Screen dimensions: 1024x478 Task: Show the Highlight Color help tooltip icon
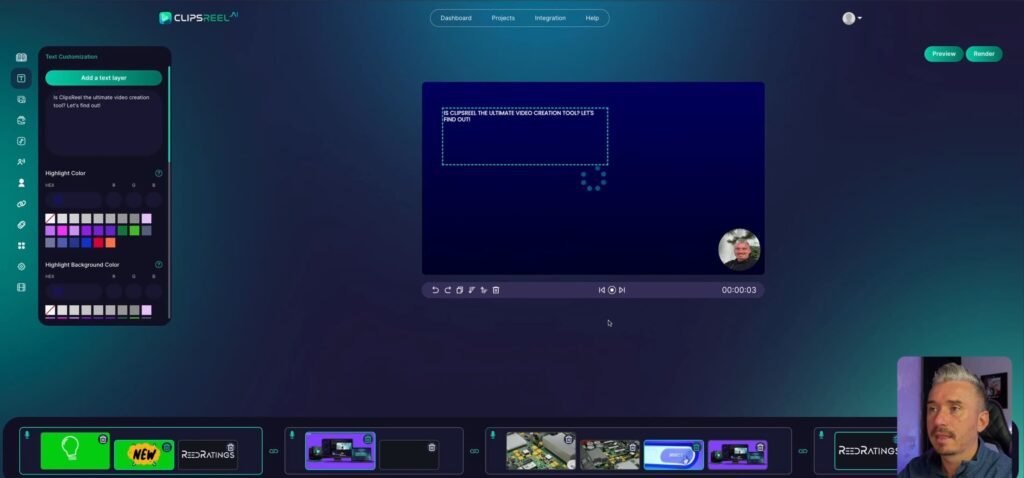click(159, 173)
